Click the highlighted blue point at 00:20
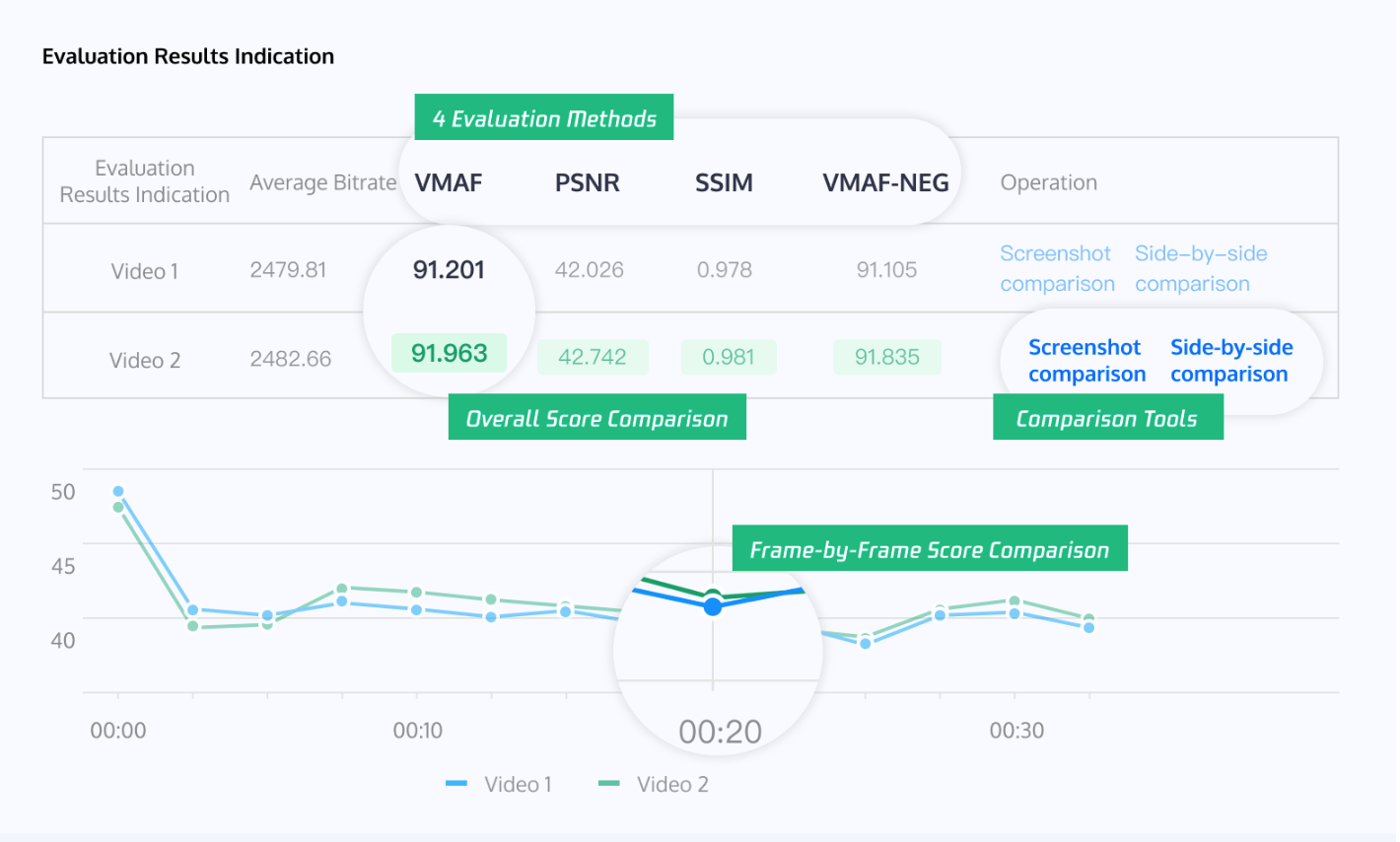Image resolution: width=1400 pixels, height=842 pixels. tap(713, 607)
